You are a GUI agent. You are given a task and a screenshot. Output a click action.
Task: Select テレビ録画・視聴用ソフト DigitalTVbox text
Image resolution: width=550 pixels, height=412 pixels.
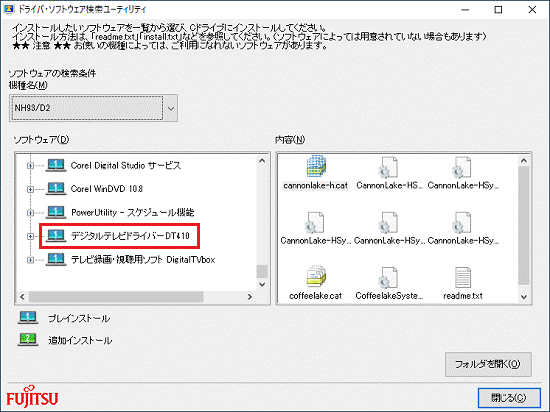pos(143,260)
